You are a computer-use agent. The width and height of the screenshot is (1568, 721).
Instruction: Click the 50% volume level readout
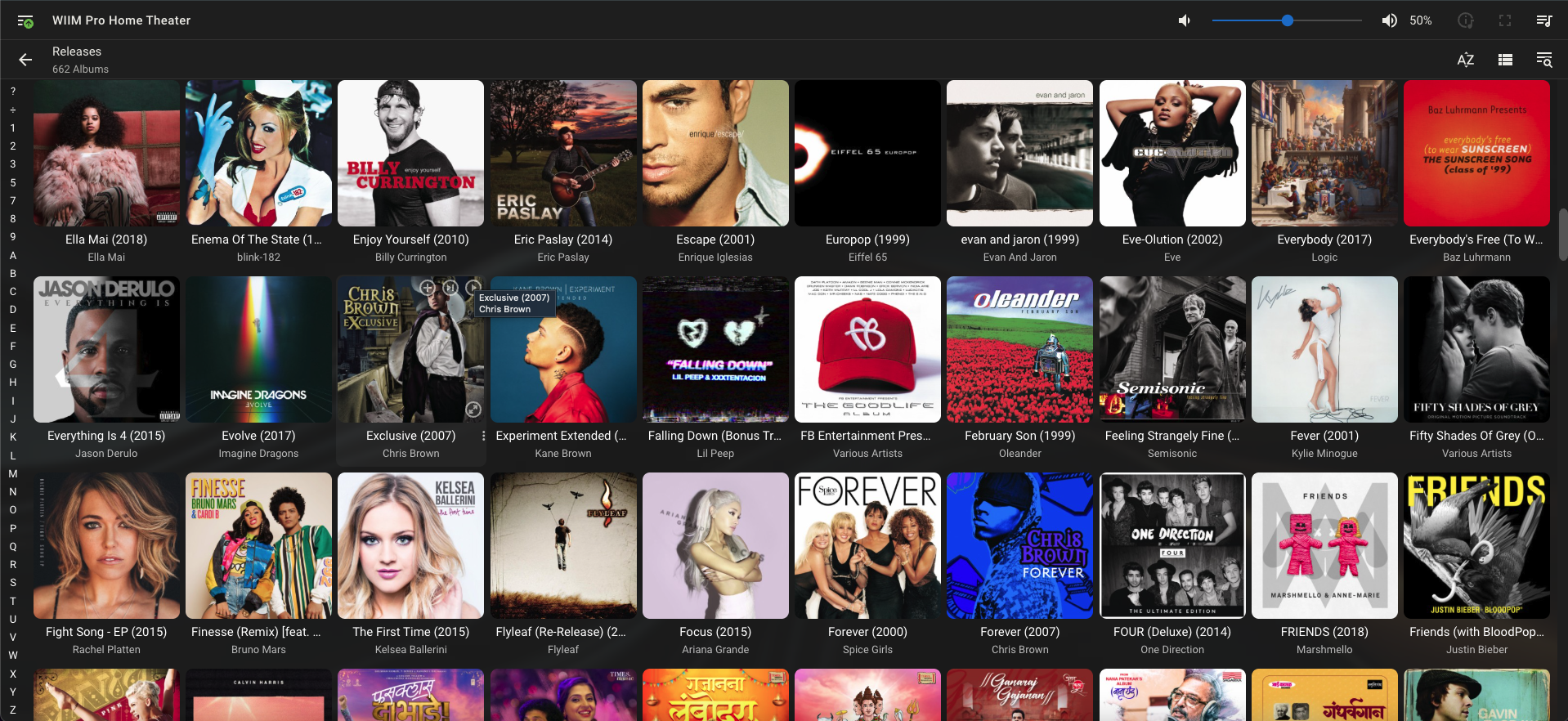pyautogui.click(x=1421, y=20)
